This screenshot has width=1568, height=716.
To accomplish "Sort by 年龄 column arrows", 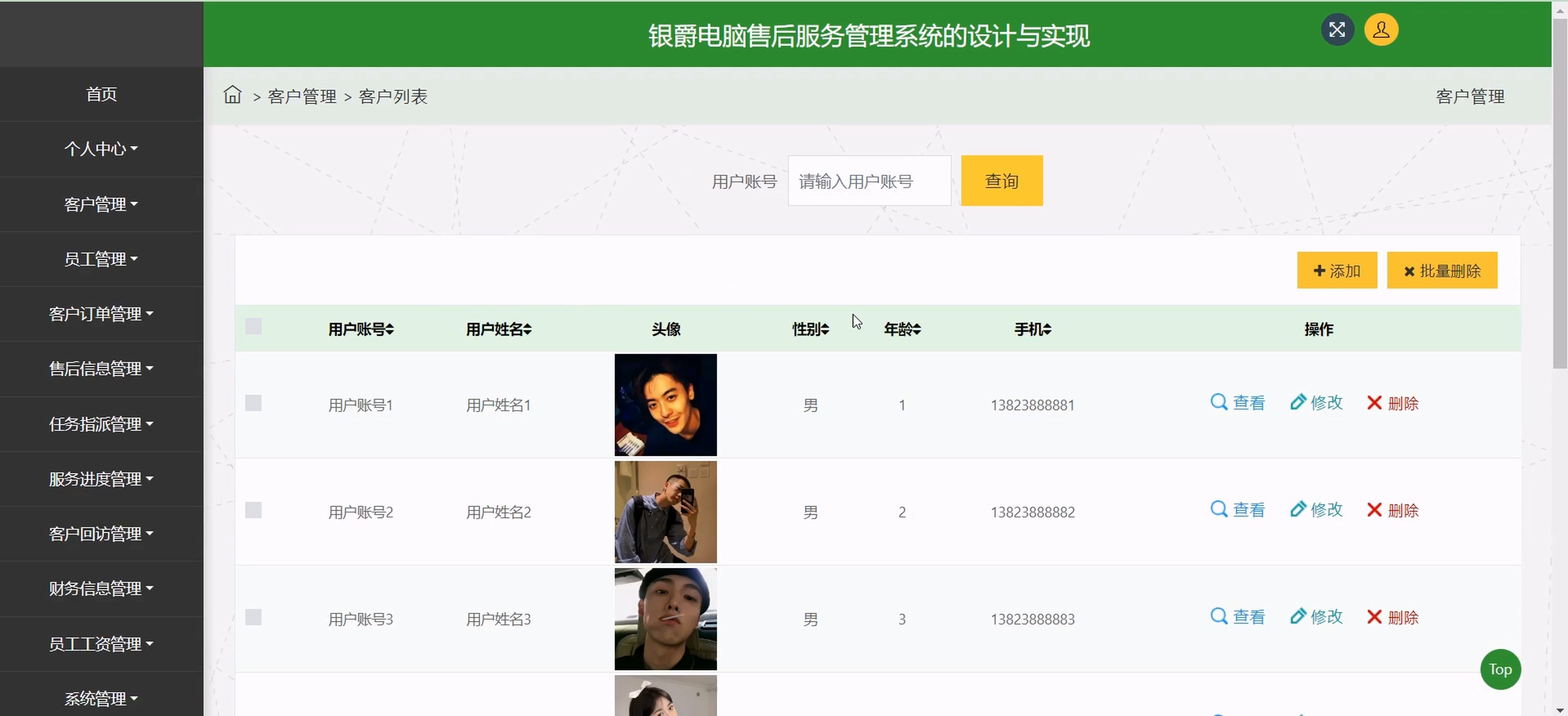I will click(917, 329).
